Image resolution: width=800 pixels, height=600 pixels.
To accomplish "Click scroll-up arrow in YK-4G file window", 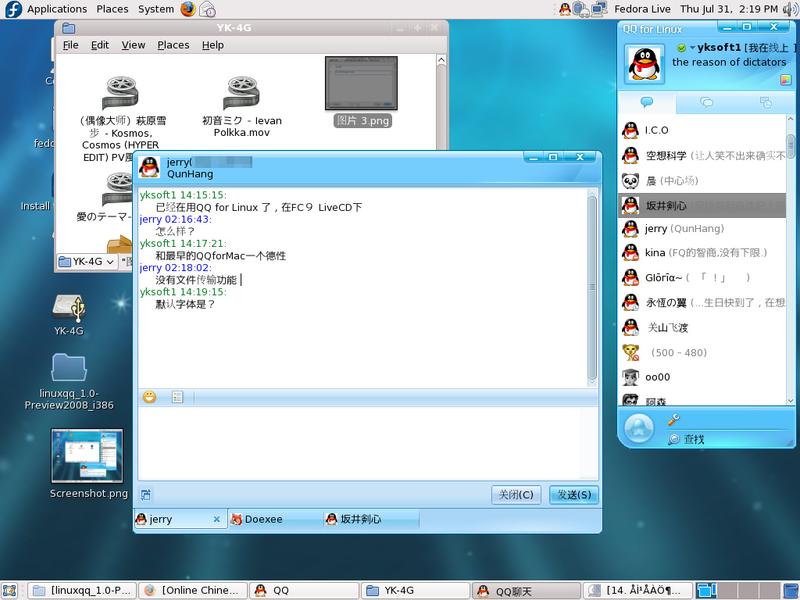I will (441, 60).
